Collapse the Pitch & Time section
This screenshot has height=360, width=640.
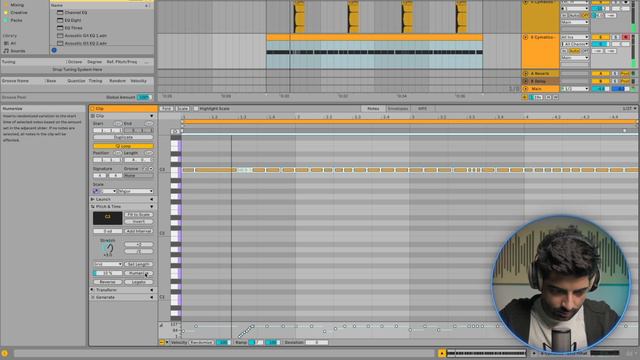(151, 207)
